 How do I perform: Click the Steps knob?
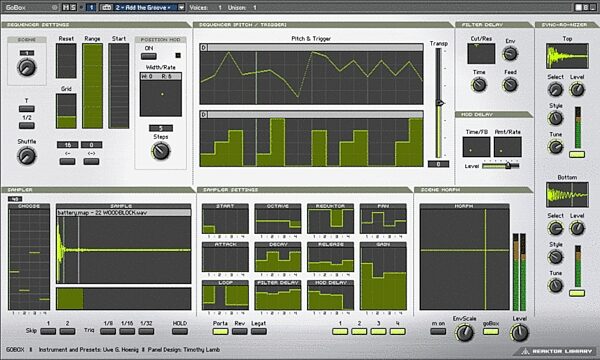tap(161, 151)
